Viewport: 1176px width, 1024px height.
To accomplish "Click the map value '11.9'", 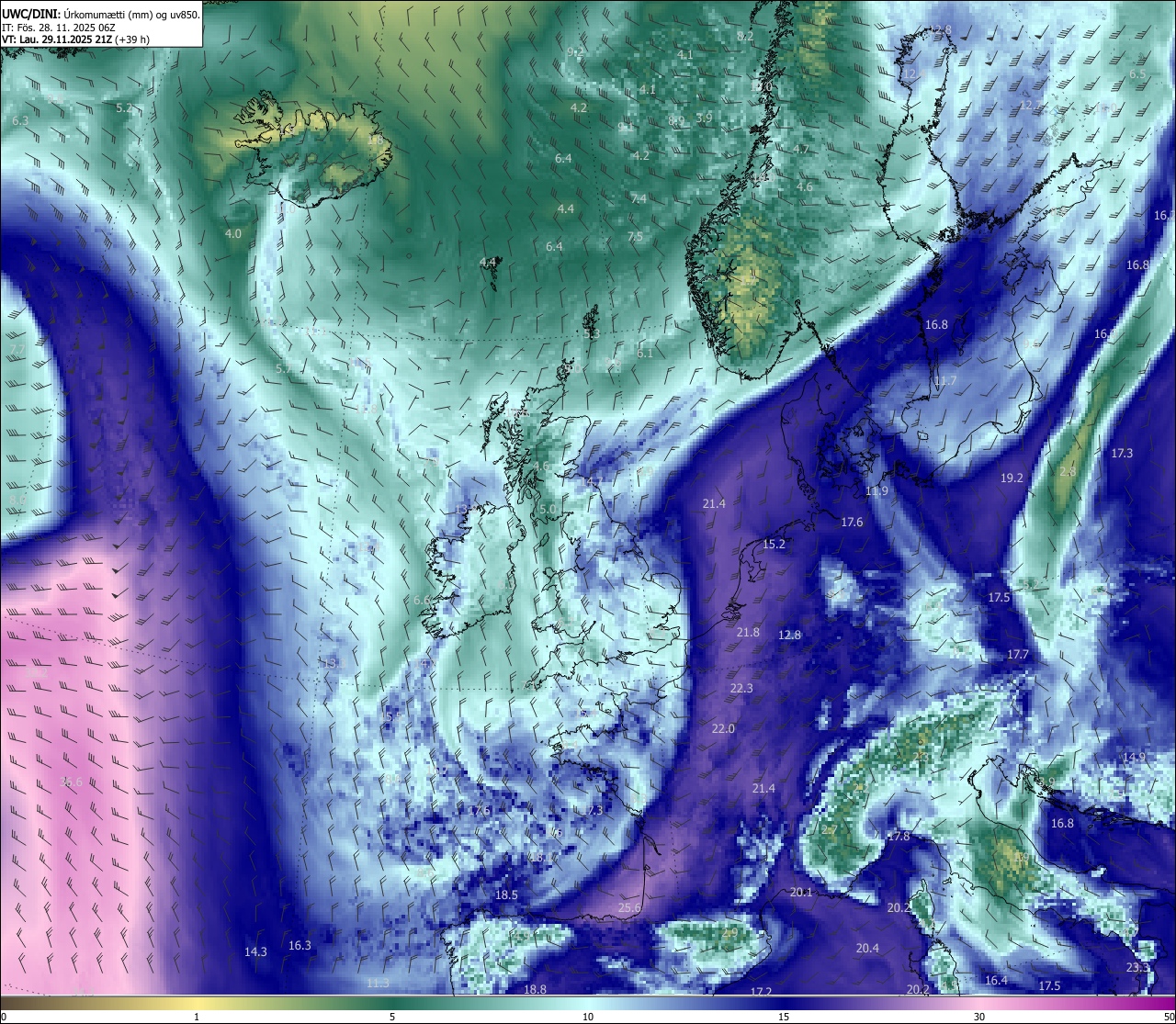I will click(x=876, y=491).
